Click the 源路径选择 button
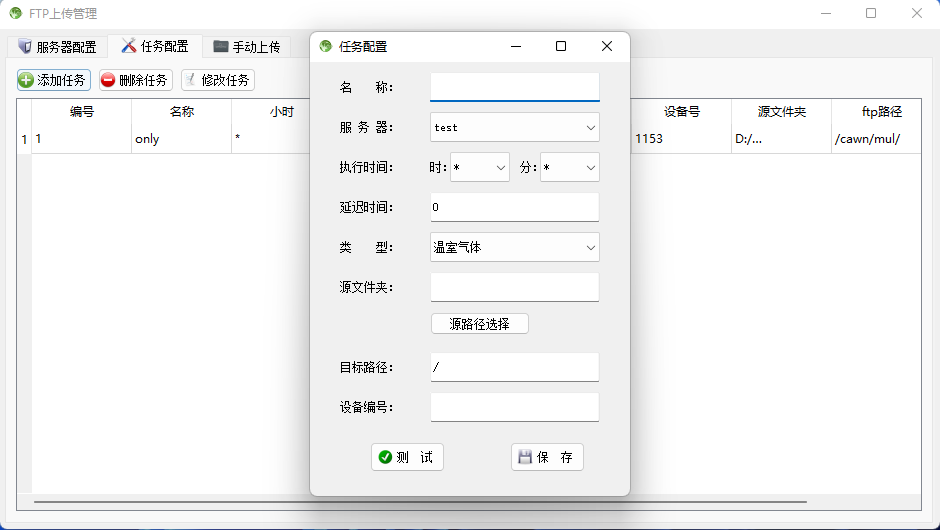This screenshot has height=530, width=940. (x=480, y=324)
